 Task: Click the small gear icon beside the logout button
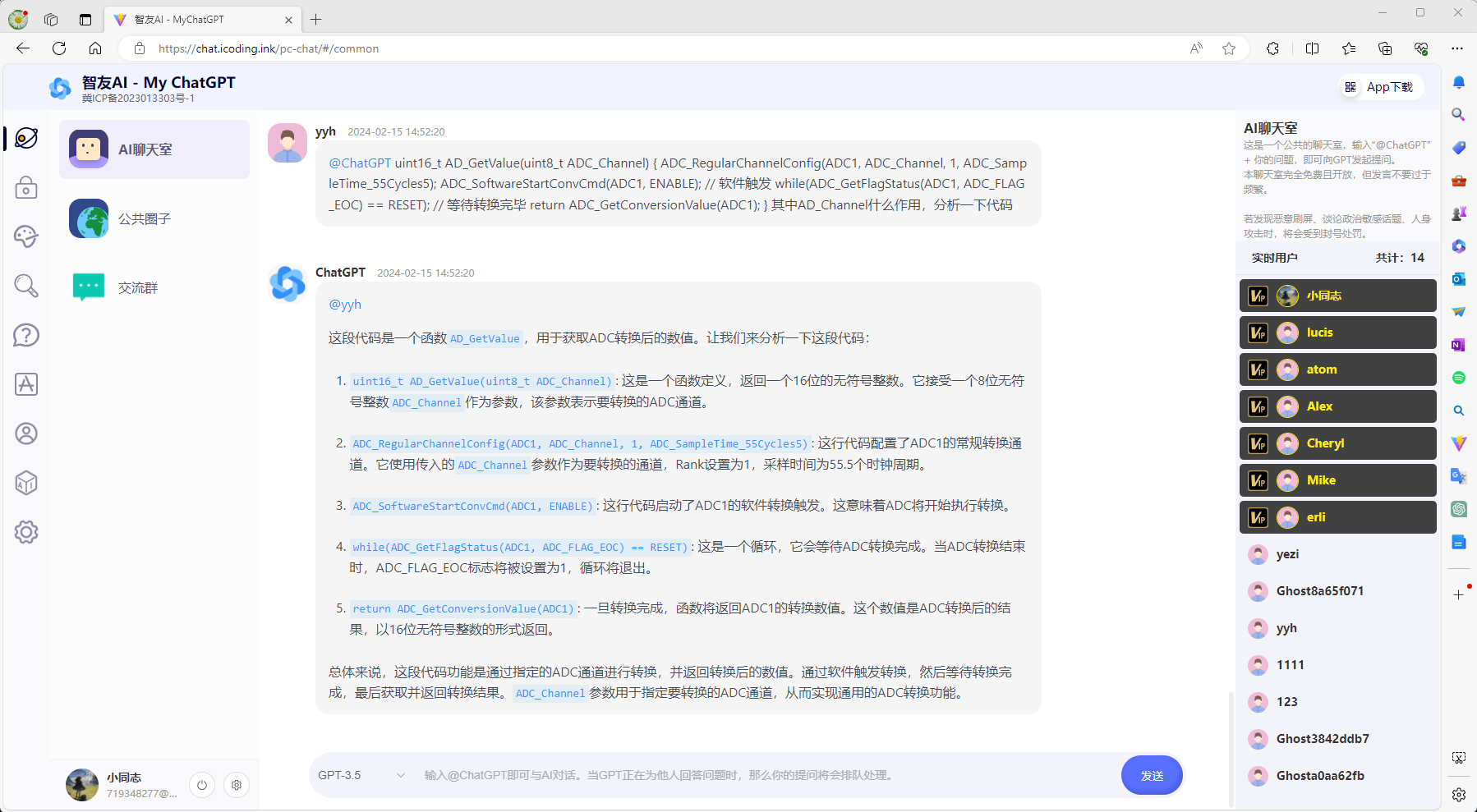[237, 785]
